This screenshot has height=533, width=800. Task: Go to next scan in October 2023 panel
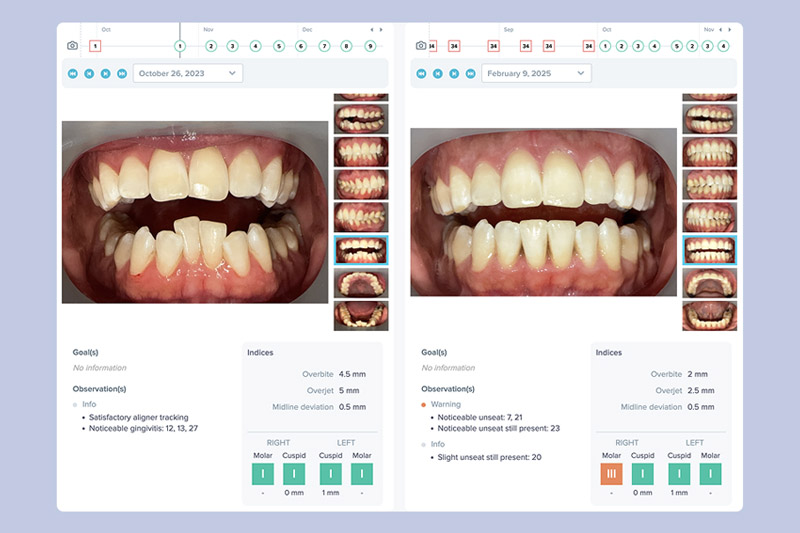click(106, 73)
